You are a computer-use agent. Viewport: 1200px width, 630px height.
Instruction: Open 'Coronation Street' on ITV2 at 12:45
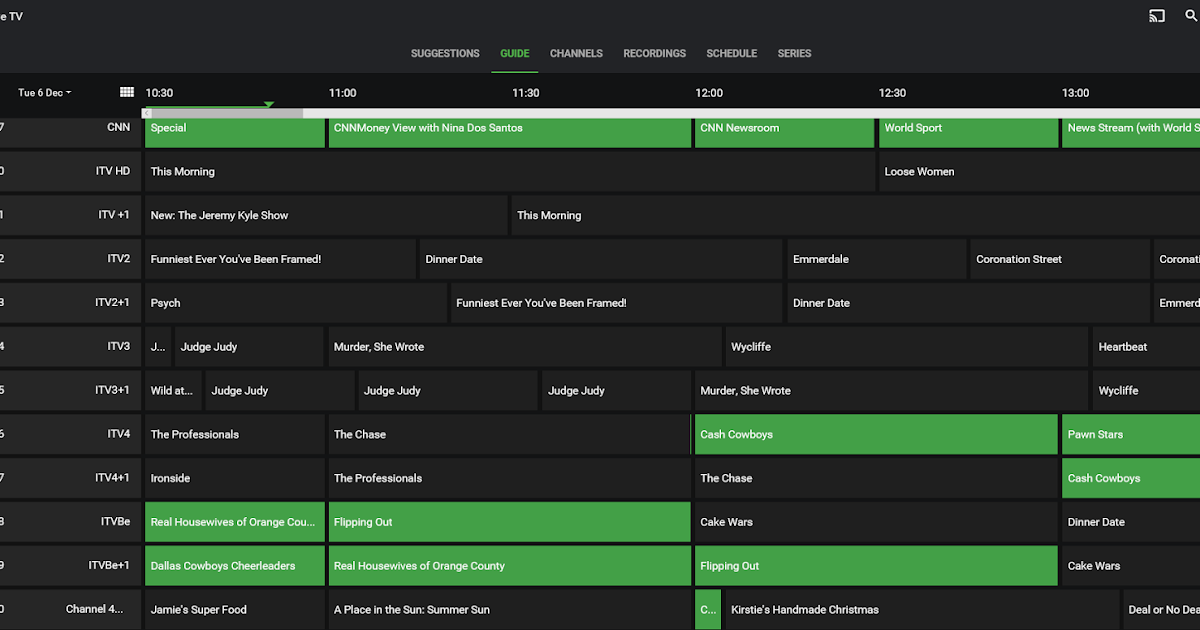tap(1060, 259)
